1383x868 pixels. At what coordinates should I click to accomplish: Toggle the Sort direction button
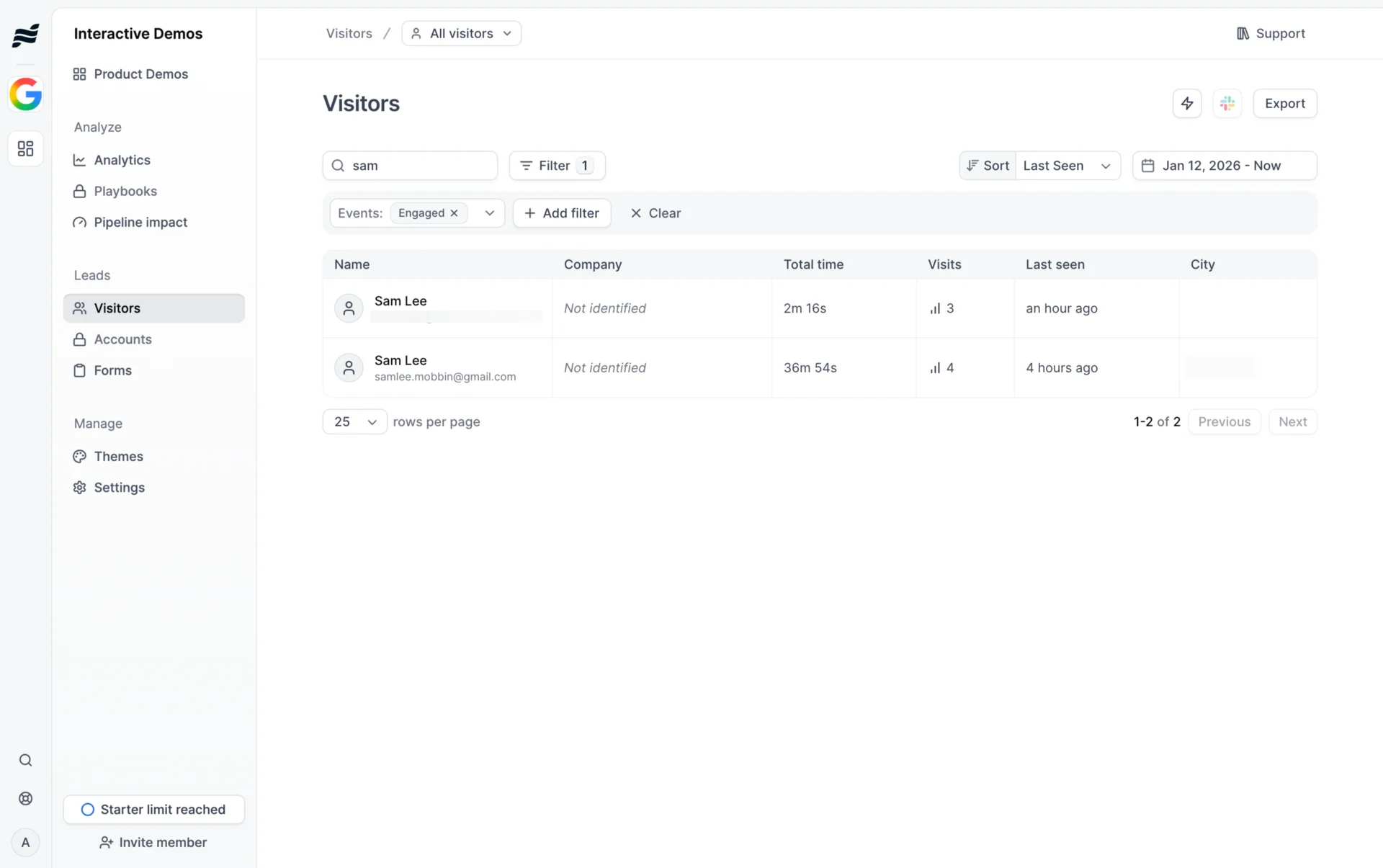(x=987, y=166)
